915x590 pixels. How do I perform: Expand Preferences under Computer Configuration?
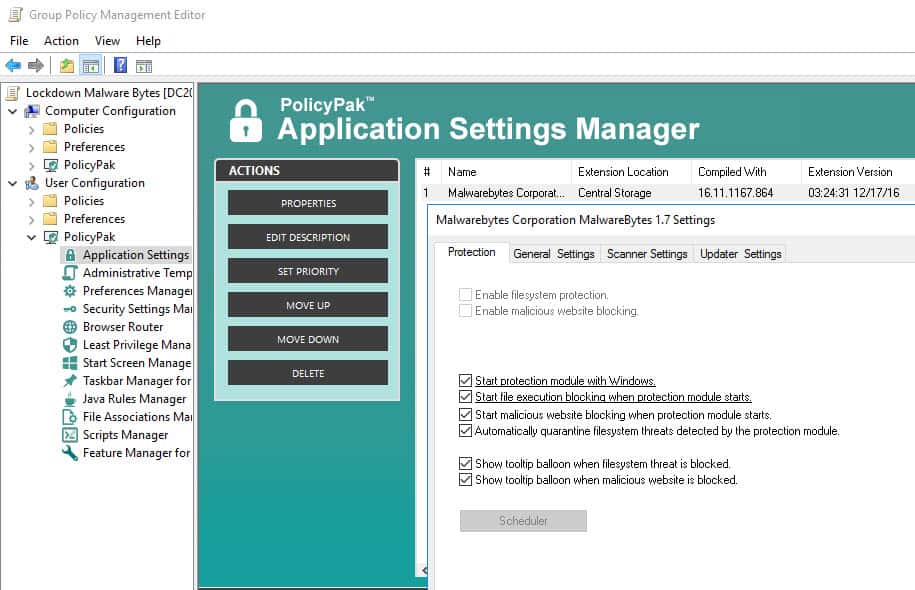[32, 148]
